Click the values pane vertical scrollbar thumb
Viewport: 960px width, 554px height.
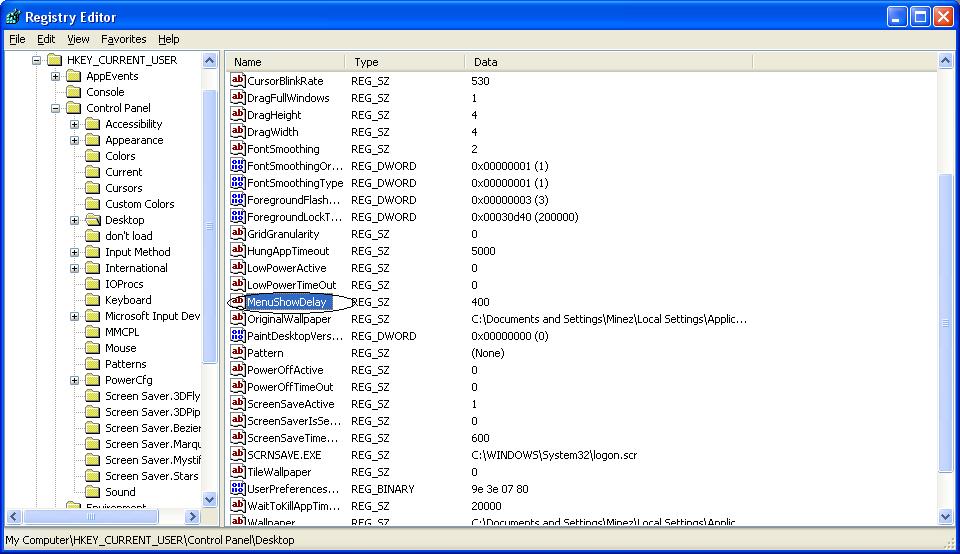coord(945,323)
